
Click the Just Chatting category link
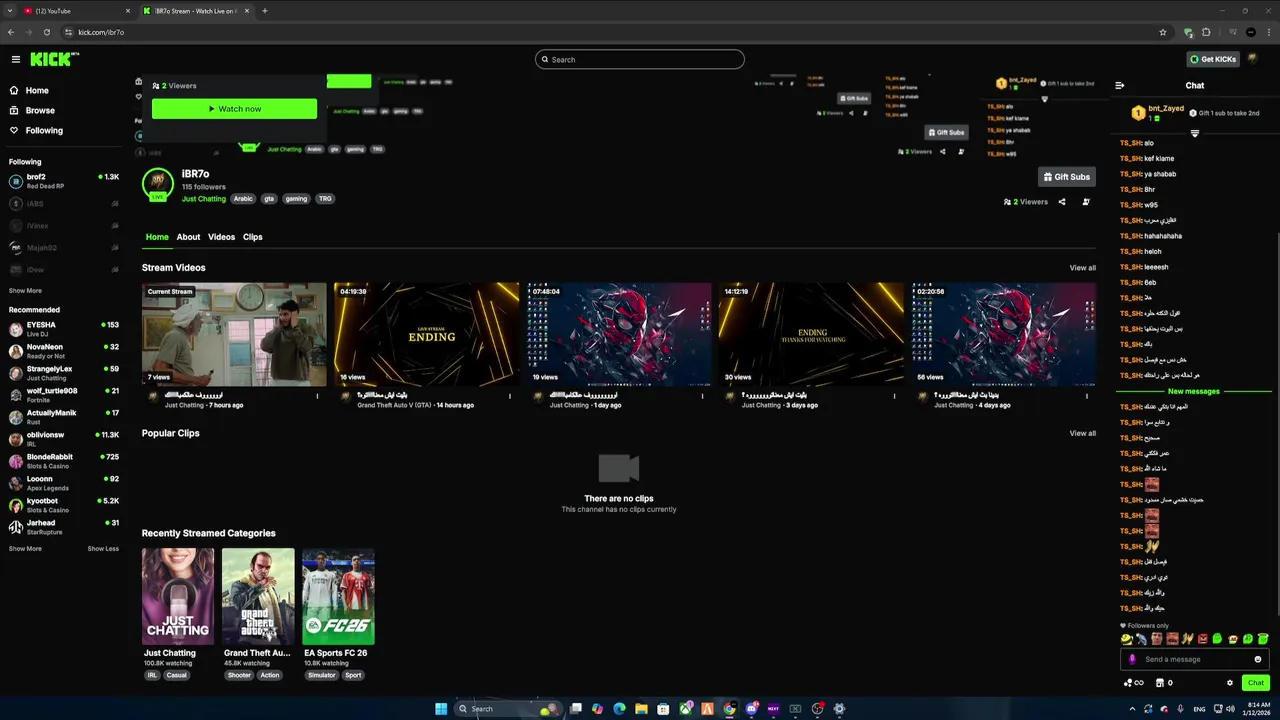[x=204, y=198]
